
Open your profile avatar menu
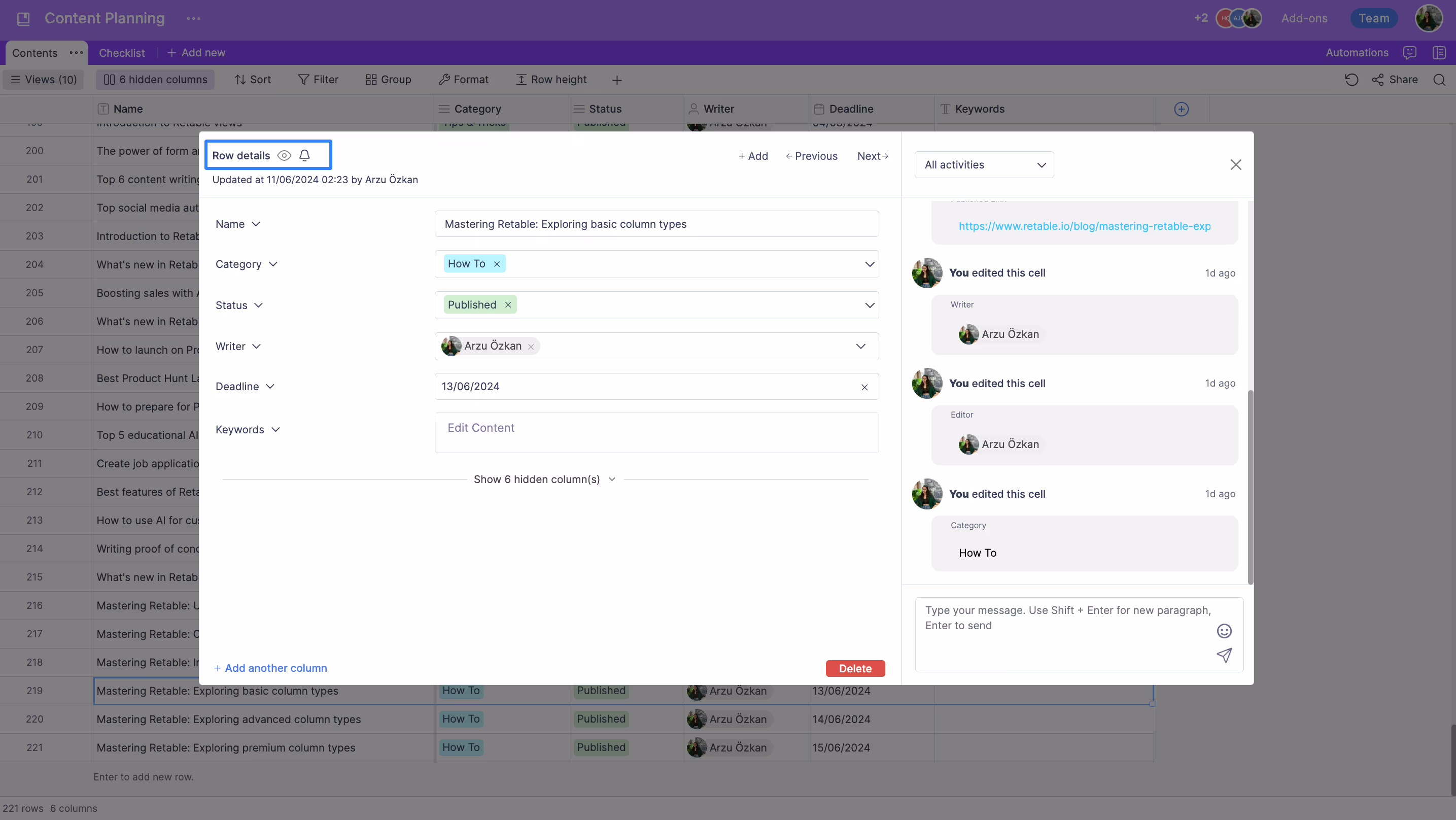pyautogui.click(x=1428, y=19)
